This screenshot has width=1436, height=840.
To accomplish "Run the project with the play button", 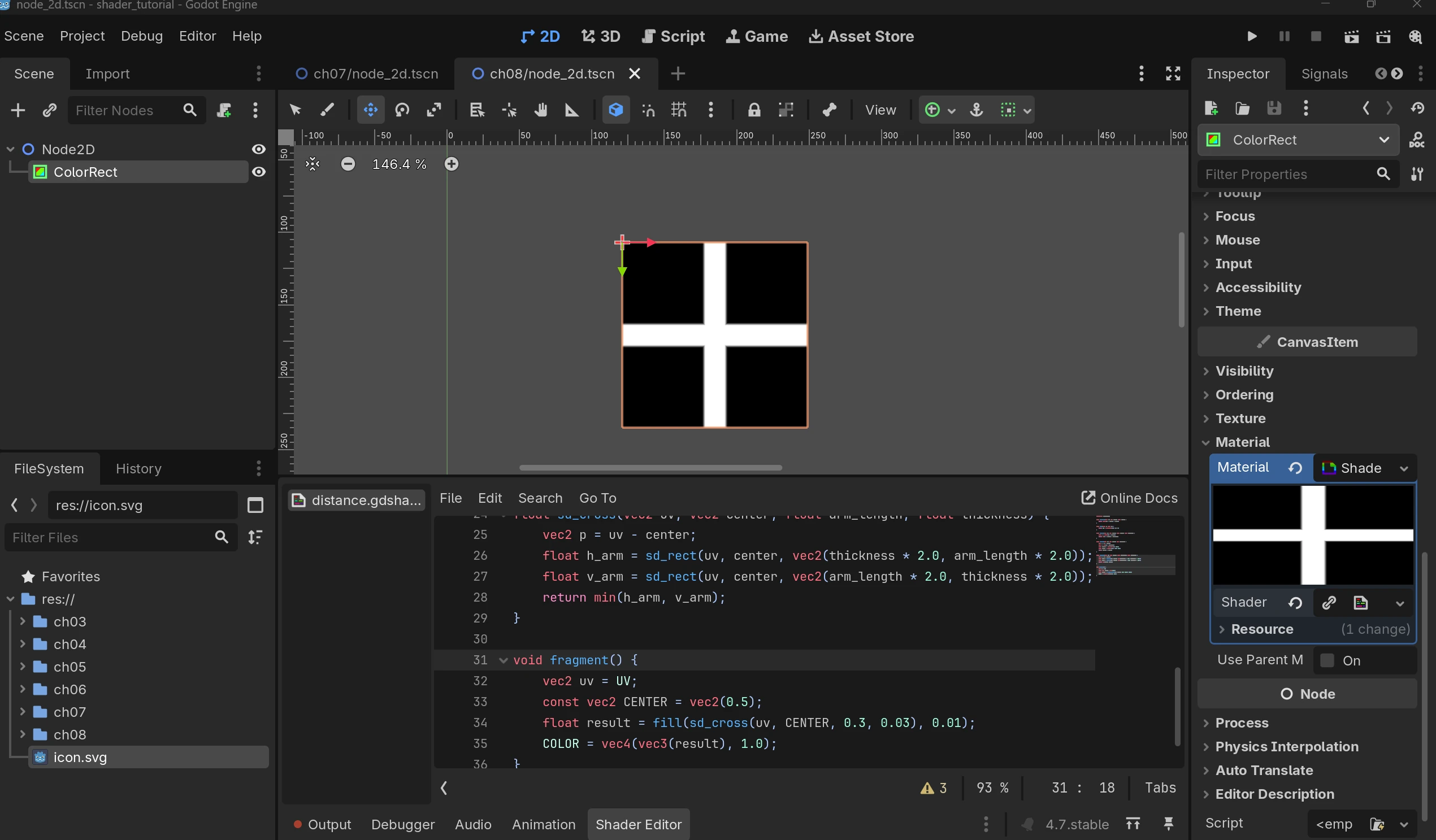I will click(x=1252, y=37).
